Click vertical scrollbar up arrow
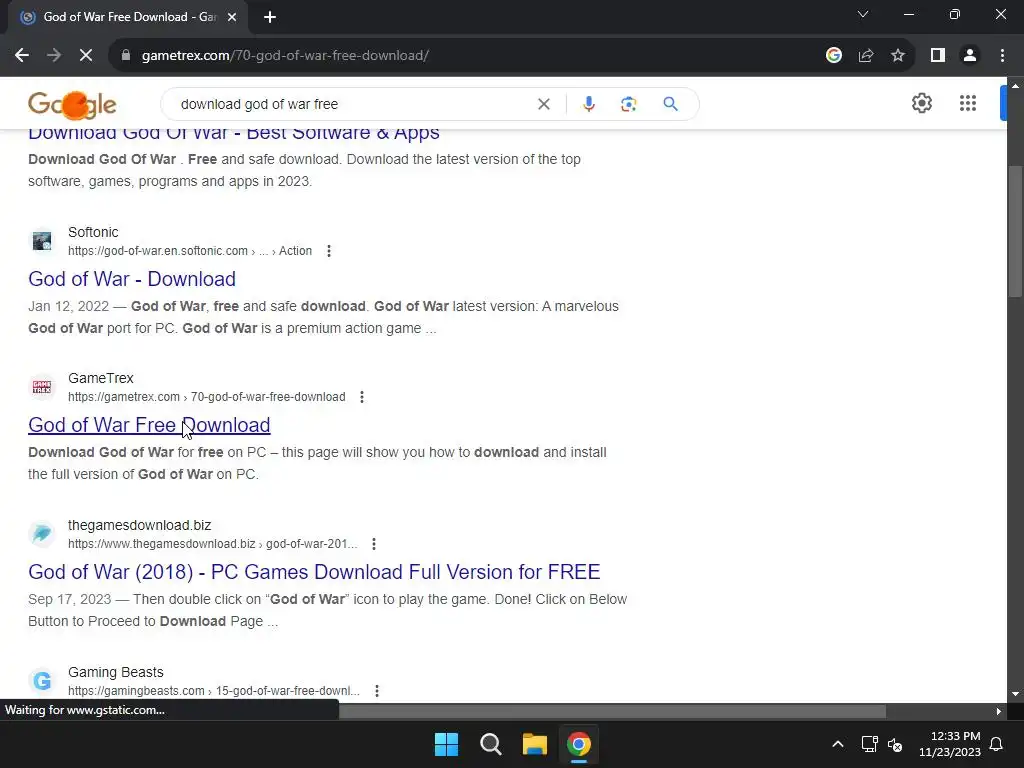Viewport: 1024px width, 768px height. pyautogui.click(x=1015, y=86)
